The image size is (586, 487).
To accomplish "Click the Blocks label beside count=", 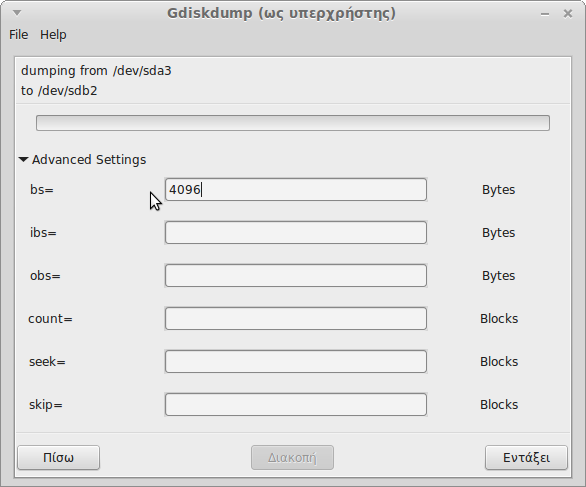I will pos(499,318).
